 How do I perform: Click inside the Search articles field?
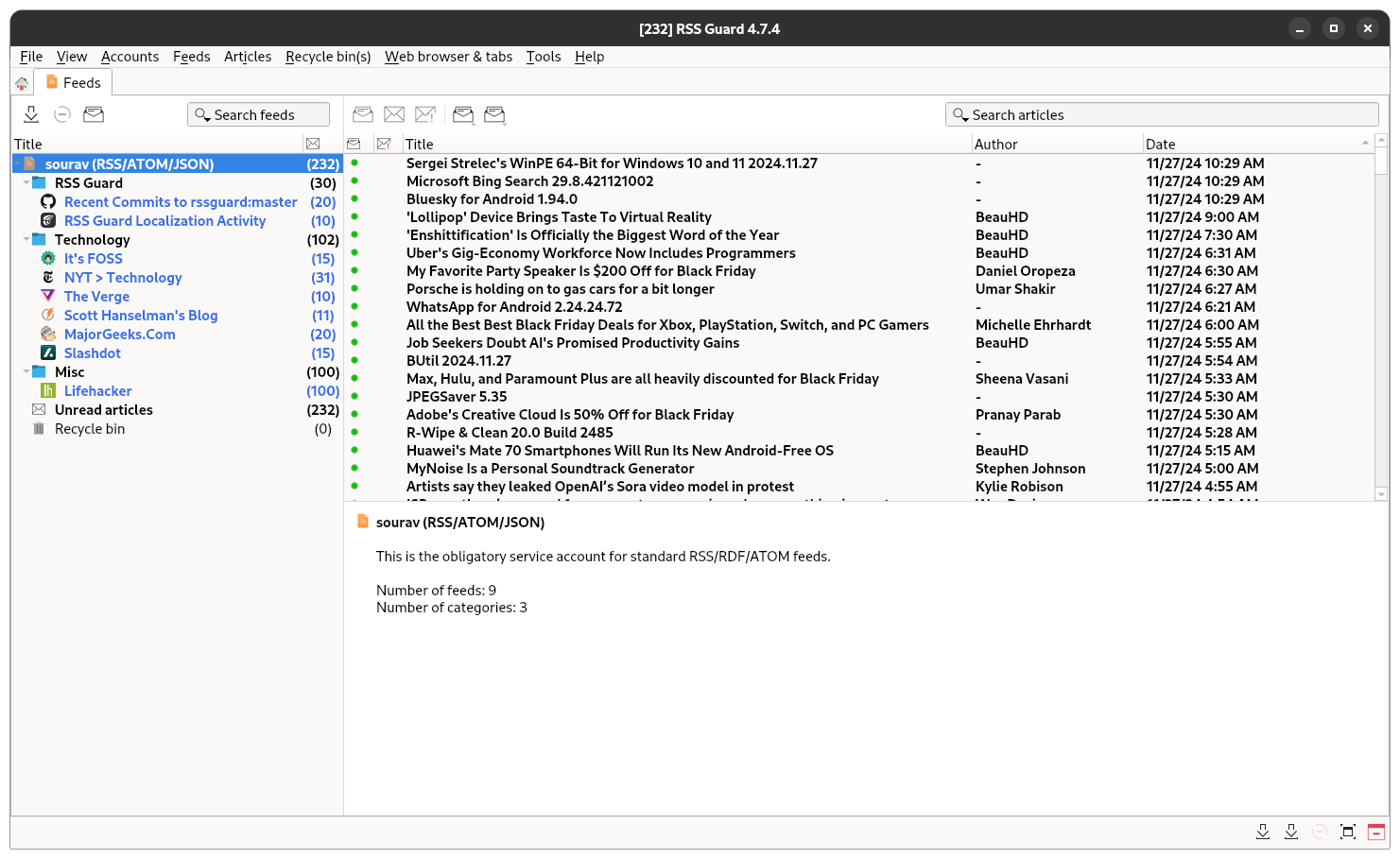click(1163, 114)
